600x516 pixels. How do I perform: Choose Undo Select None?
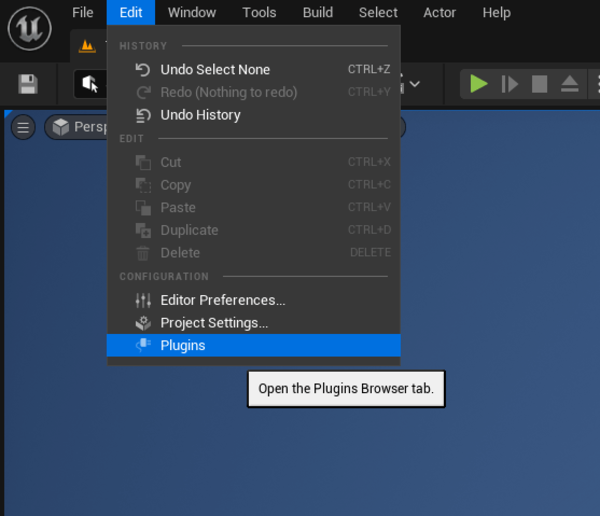coord(254,70)
